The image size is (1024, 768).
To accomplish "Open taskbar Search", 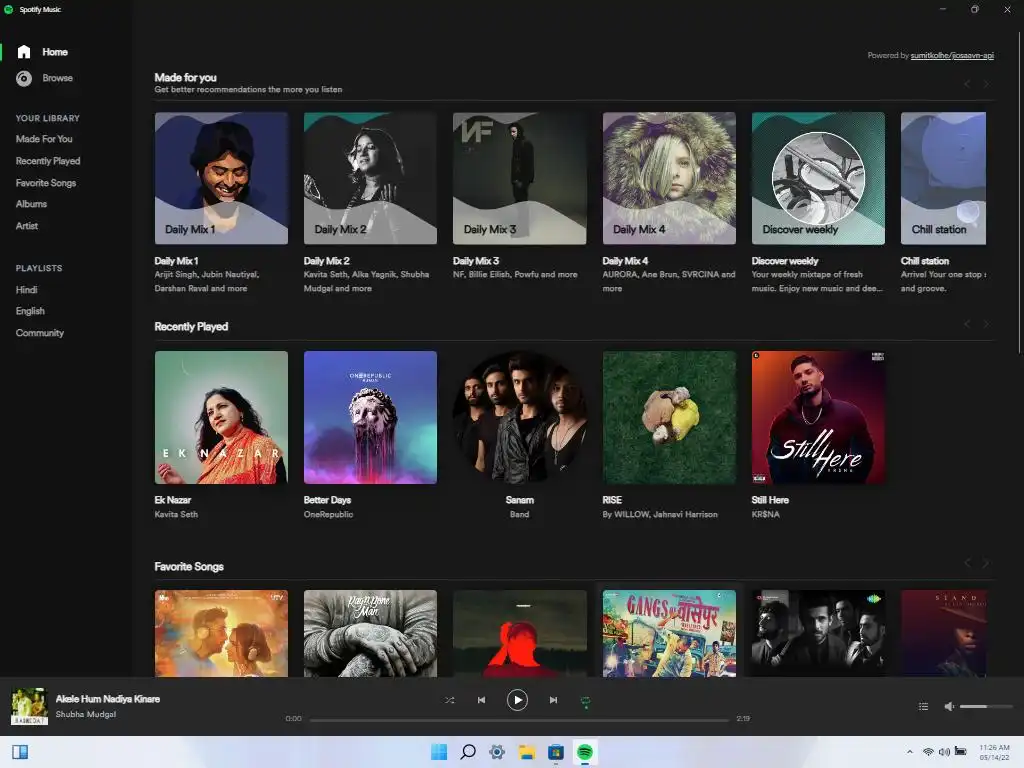I will click(x=468, y=752).
